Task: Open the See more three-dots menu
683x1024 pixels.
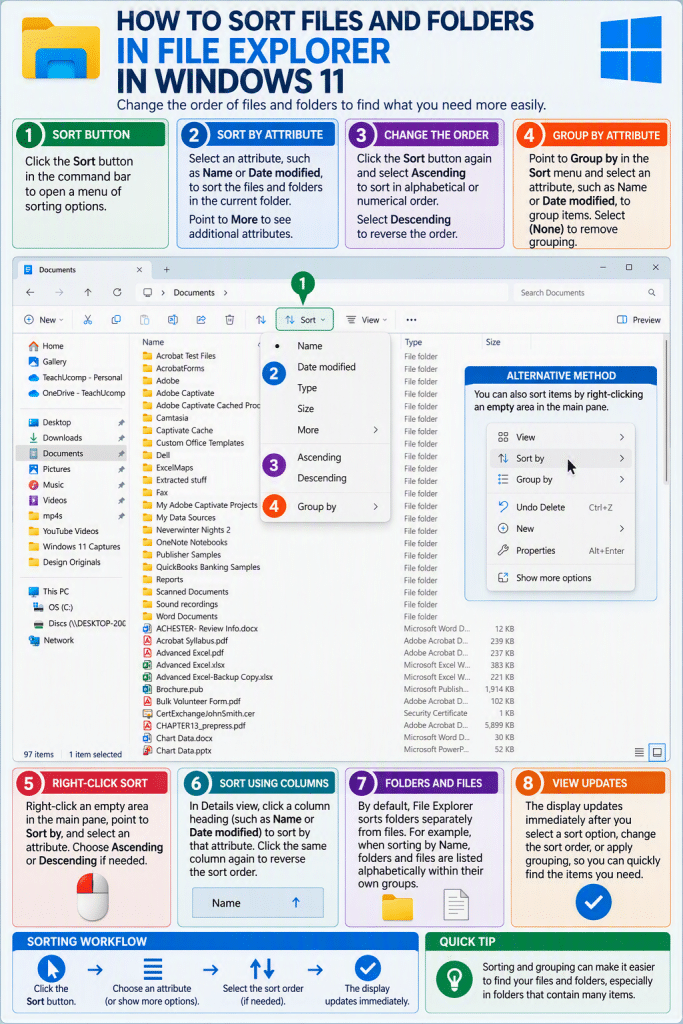Action: [x=411, y=320]
